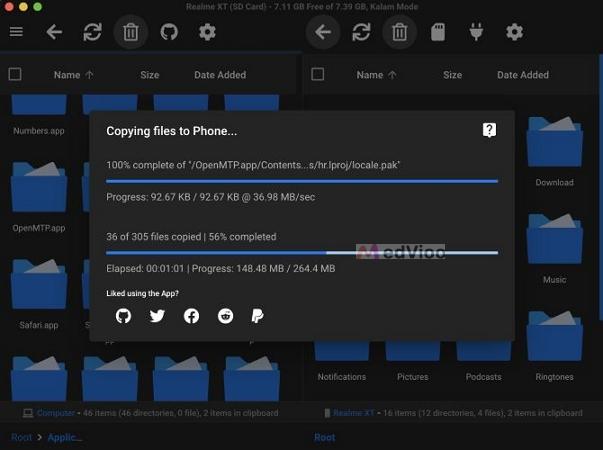Share on Reddit from the copy dialog
Screen dimensions: 603x450
pyautogui.click(x=225, y=316)
